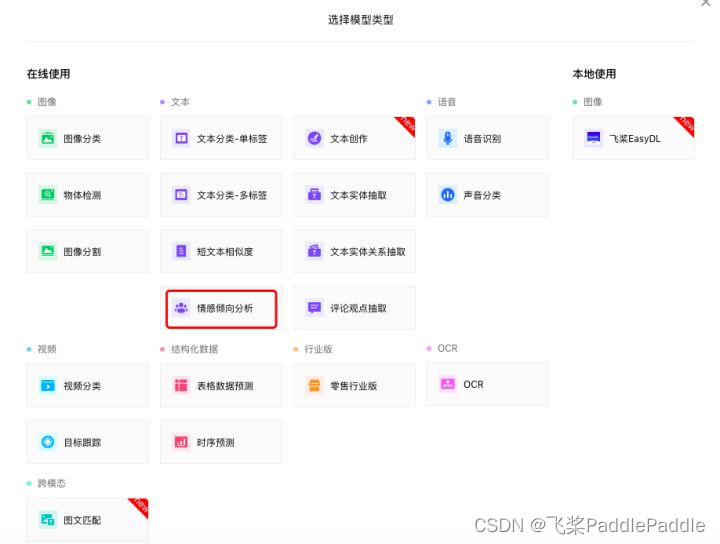Click the 在线使用 heading
720x544 pixels.
pos(48,74)
